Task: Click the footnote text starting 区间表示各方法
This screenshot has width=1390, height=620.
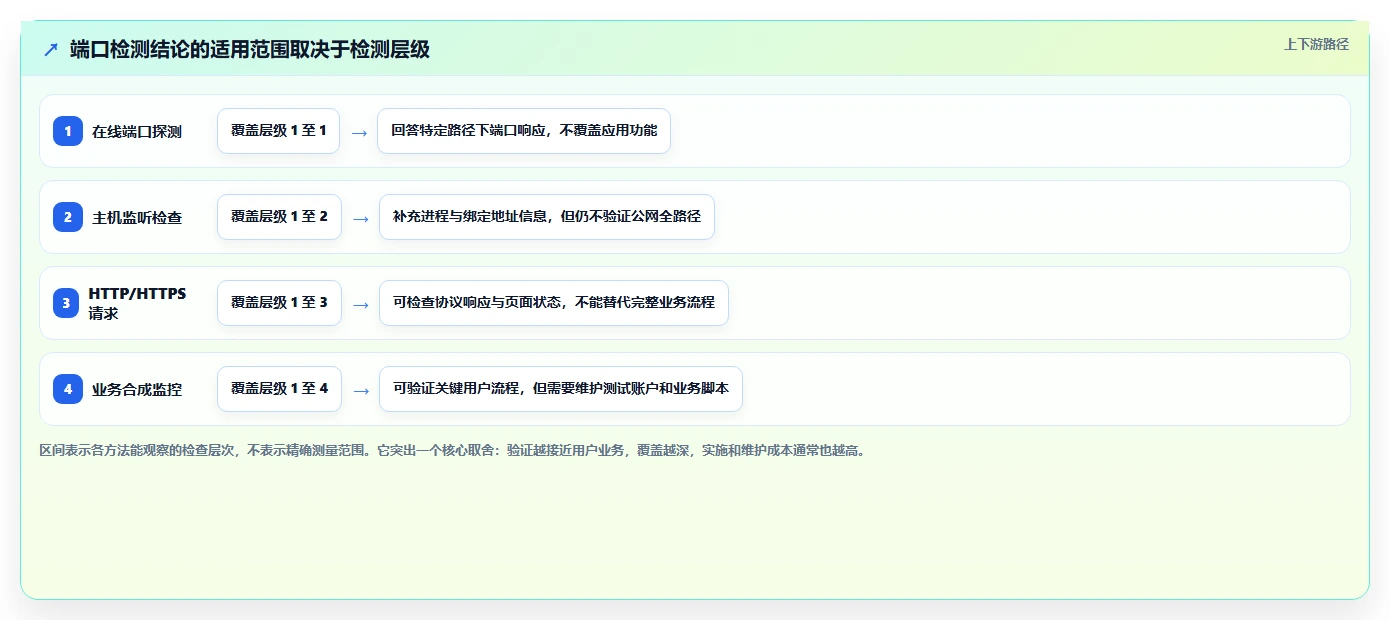Action: point(452,450)
